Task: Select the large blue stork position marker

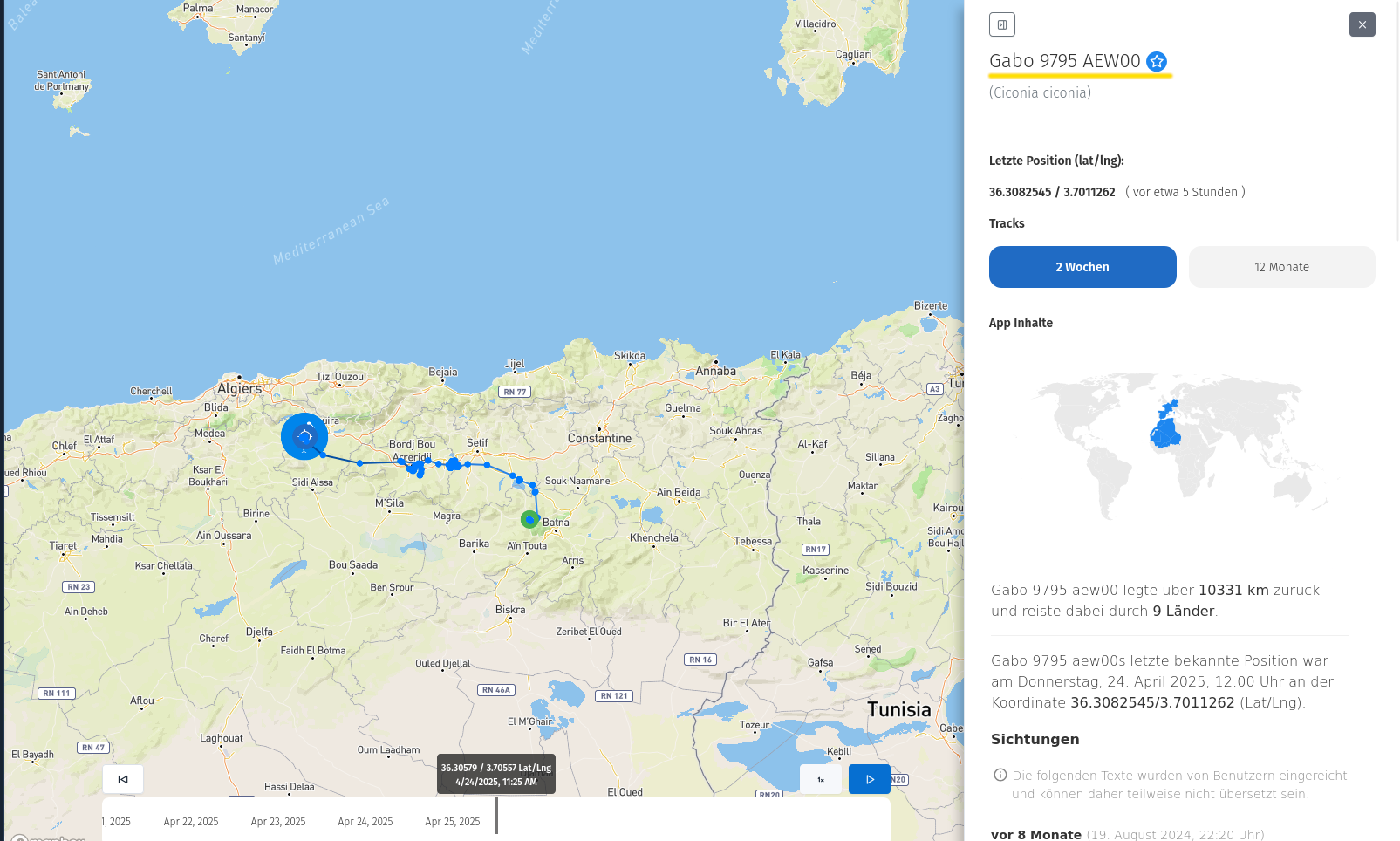Action: tap(304, 436)
